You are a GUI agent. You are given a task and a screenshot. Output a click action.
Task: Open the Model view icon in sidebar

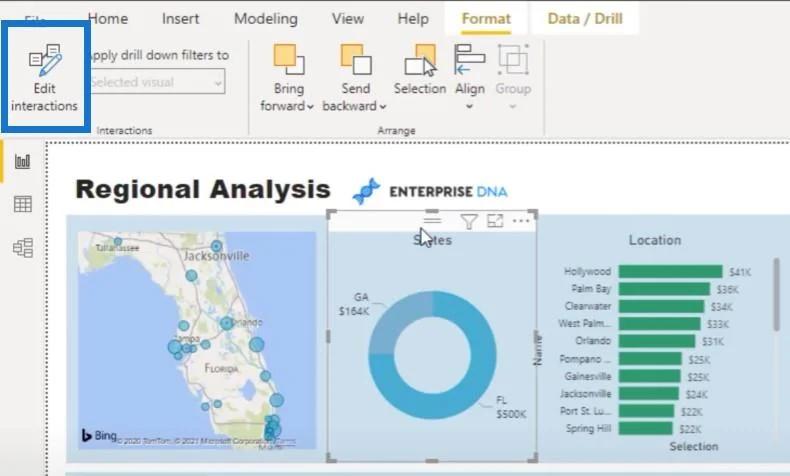(x=23, y=248)
